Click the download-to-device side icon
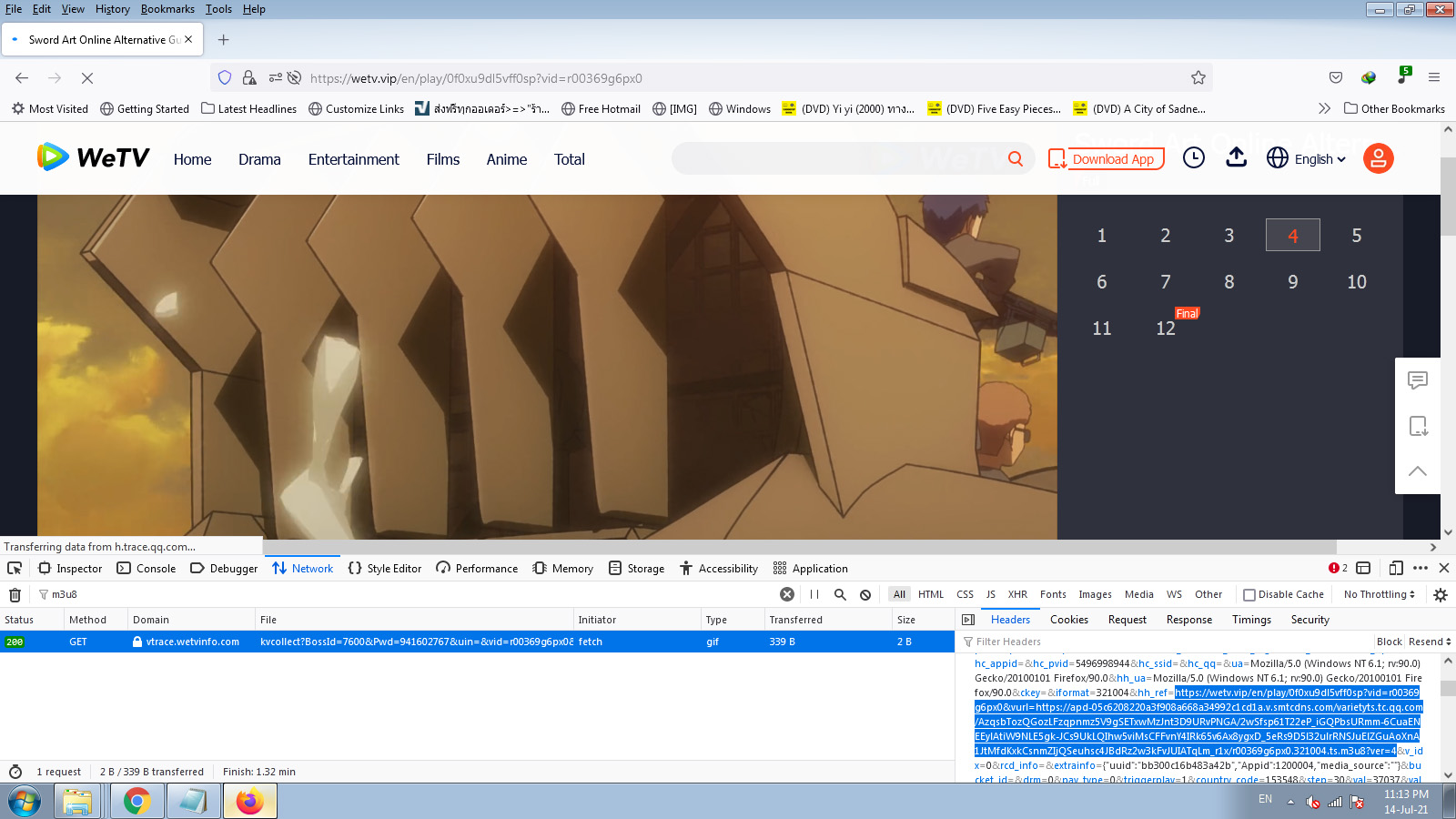This screenshot has width=1456, height=819. click(1418, 426)
